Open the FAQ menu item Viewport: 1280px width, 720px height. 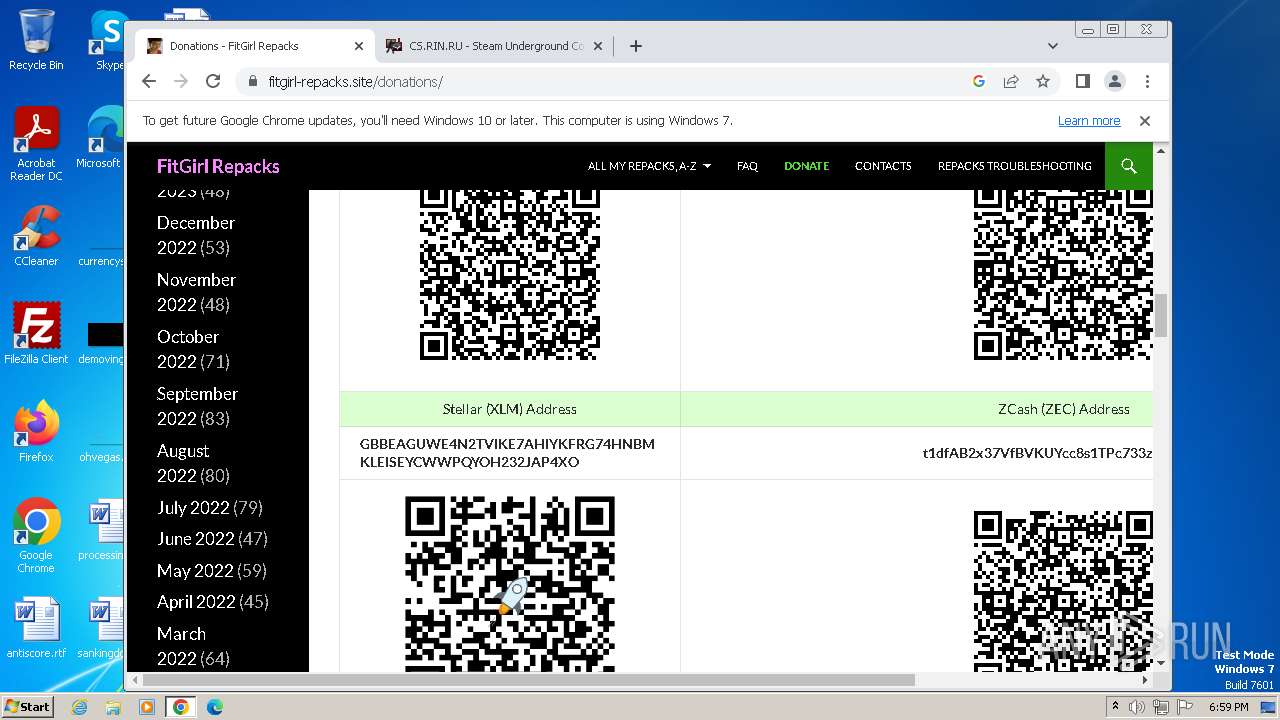[x=747, y=166]
